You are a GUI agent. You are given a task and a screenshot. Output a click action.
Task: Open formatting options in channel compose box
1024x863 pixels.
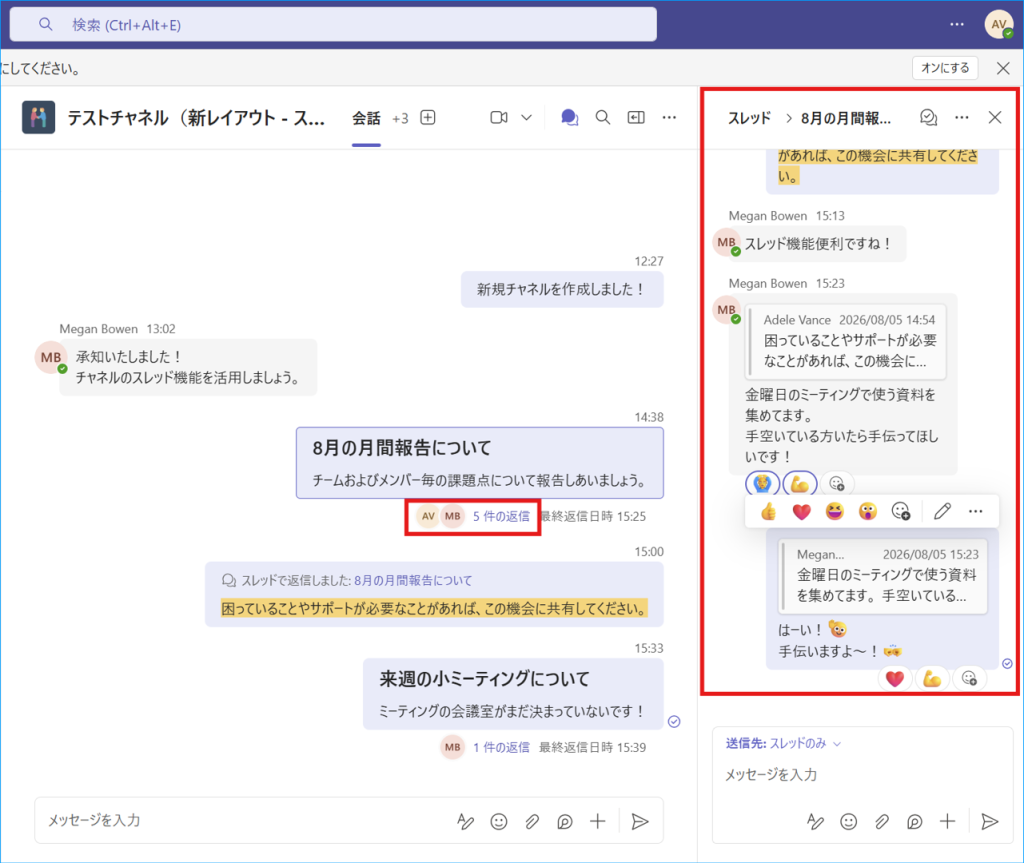click(466, 822)
